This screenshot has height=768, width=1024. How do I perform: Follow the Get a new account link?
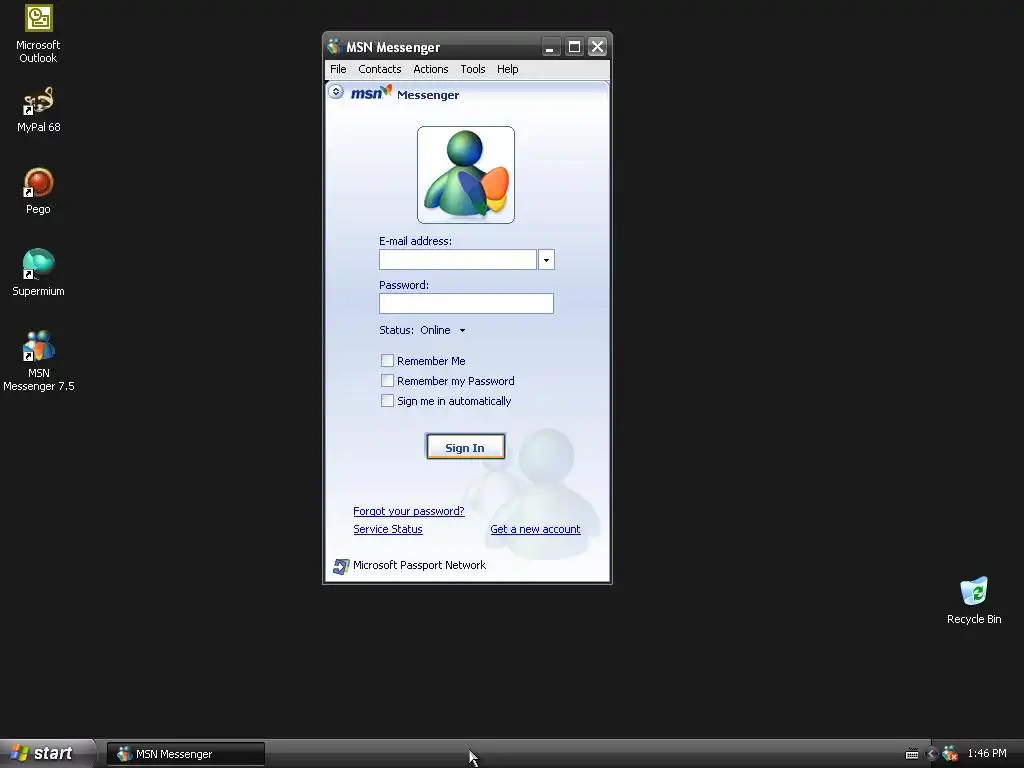[536, 529]
